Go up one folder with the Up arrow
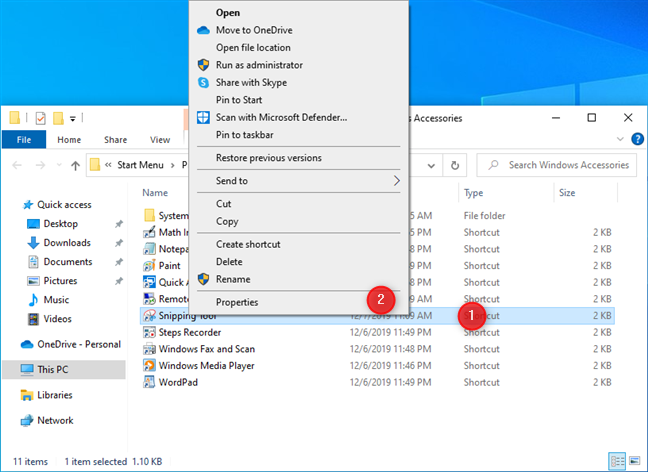 tap(75, 166)
